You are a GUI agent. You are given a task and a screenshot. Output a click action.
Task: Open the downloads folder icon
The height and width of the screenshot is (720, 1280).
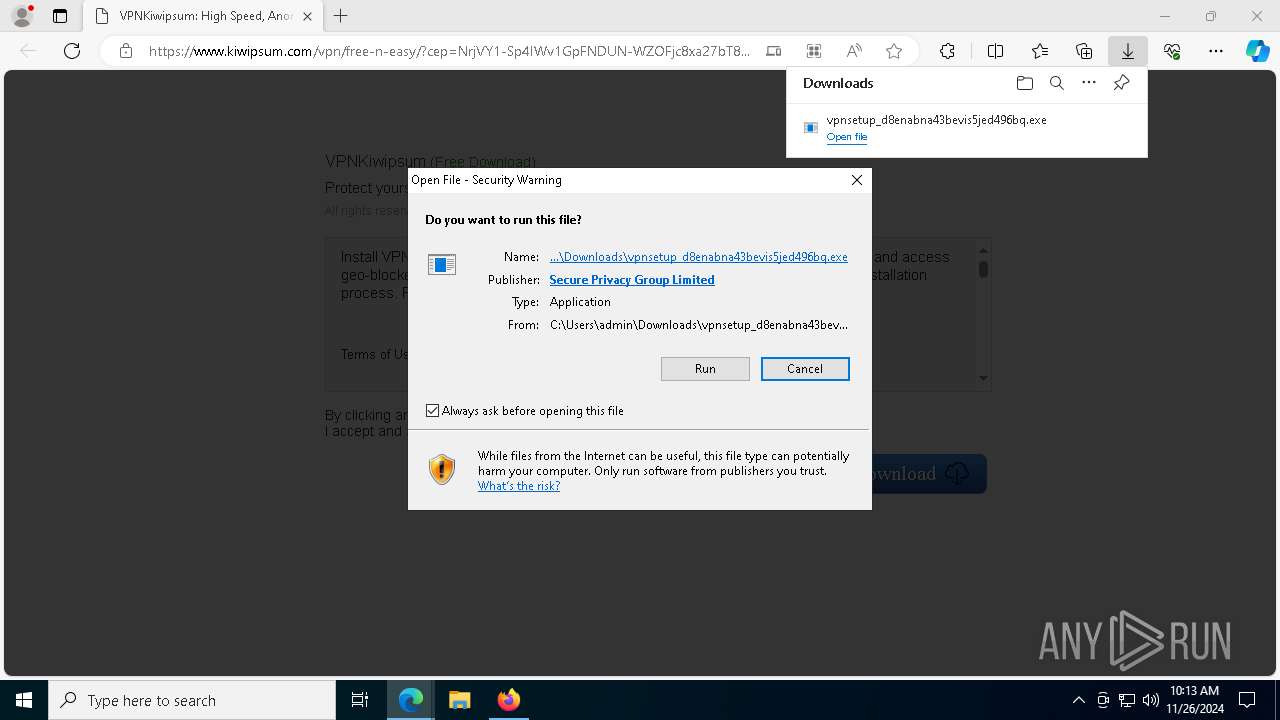pyautogui.click(x=1025, y=83)
